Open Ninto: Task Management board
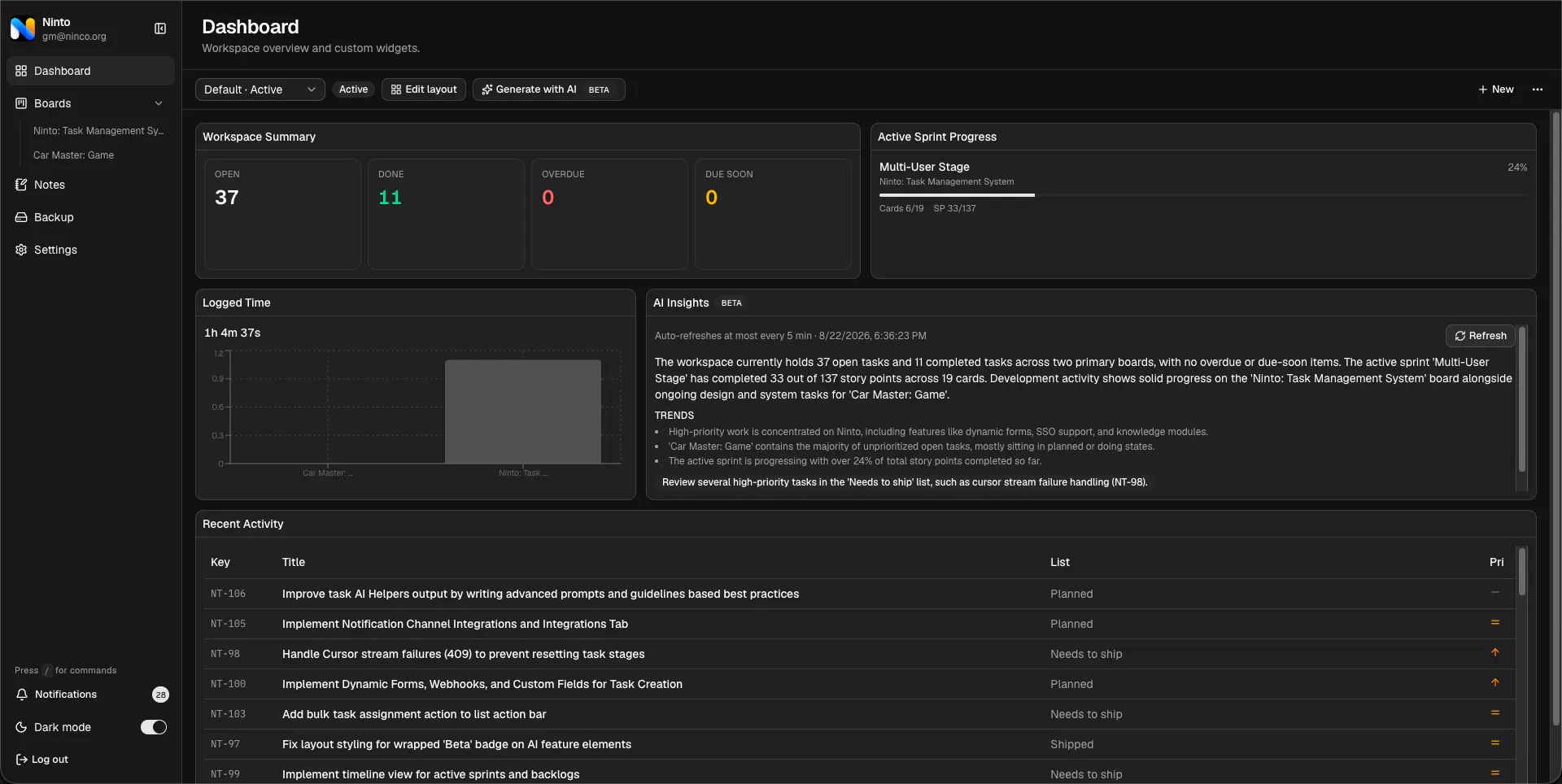 coord(98,131)
